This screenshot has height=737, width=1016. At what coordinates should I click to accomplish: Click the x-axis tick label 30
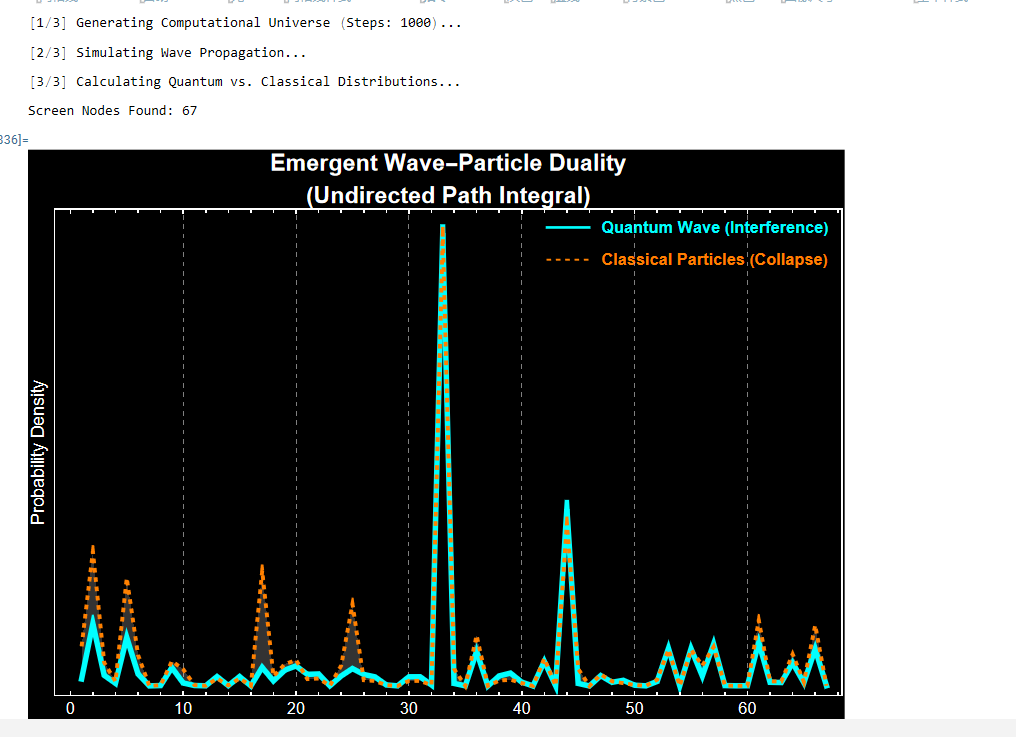click(408, 709)
